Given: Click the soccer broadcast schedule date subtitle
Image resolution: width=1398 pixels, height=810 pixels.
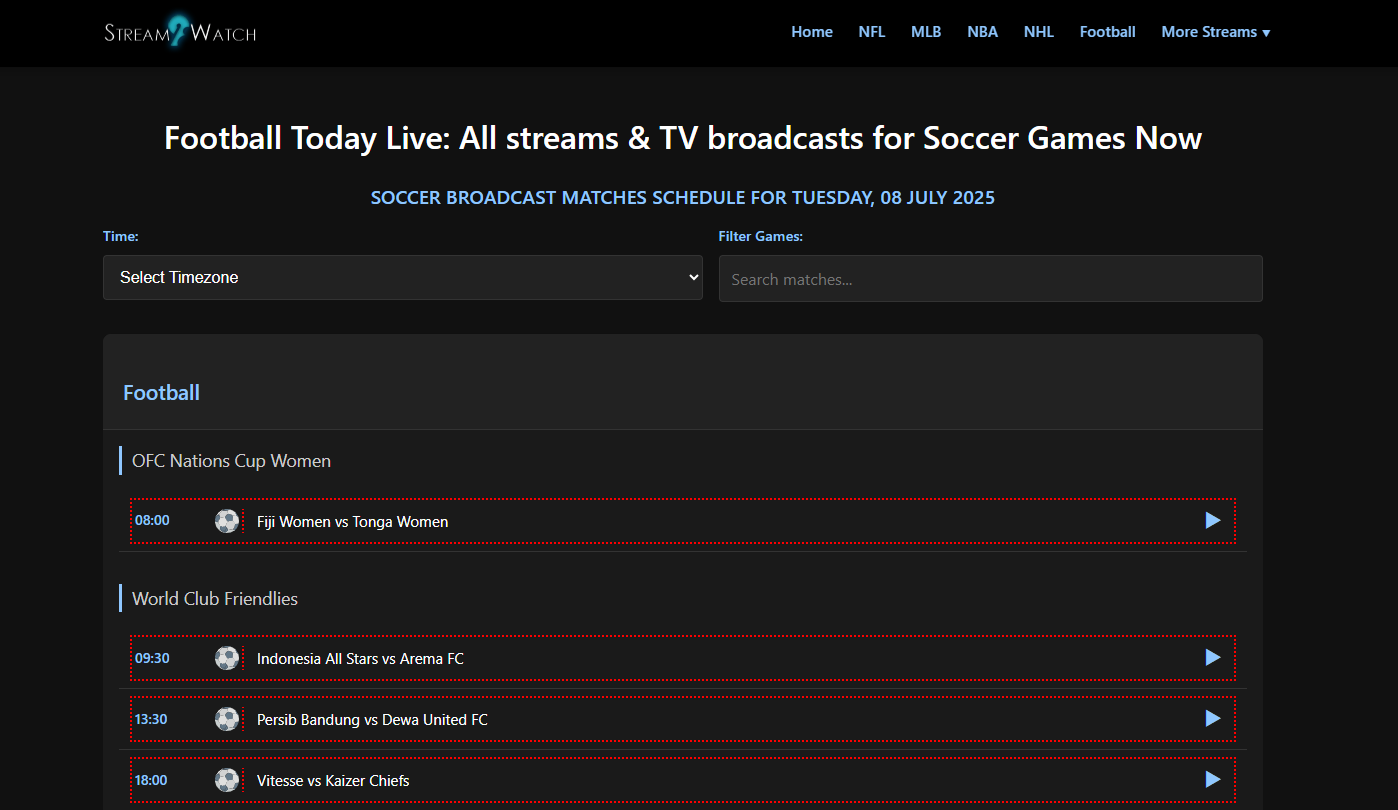Looking at the screenshot, I should tap(683, 198).
